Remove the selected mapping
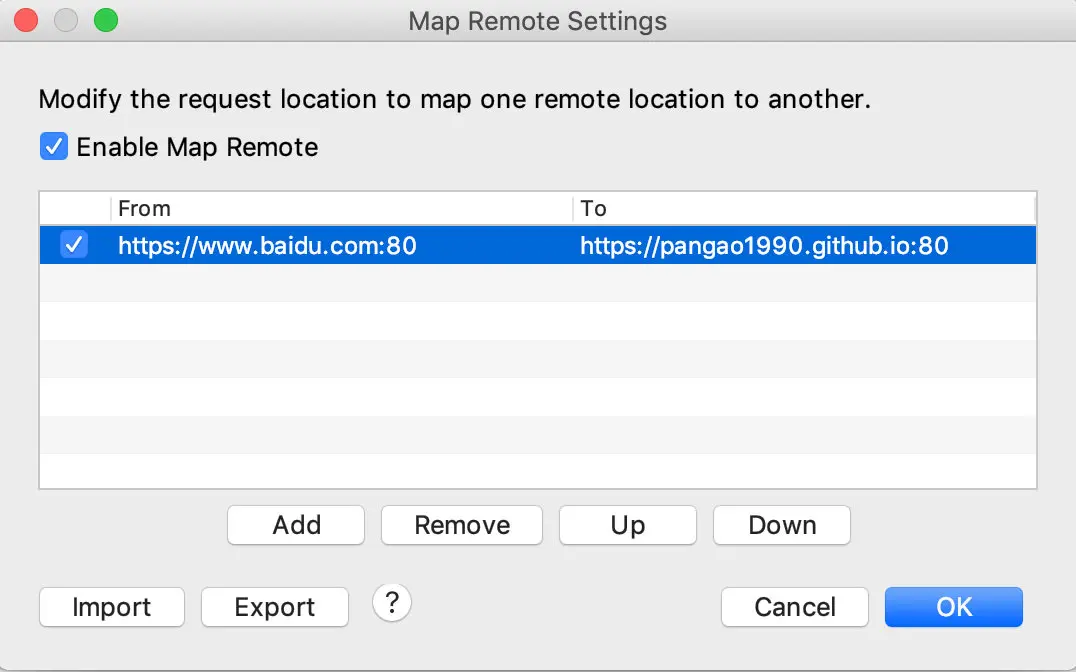Screen dimensions: 1076x672 click(x=462, y=525)
